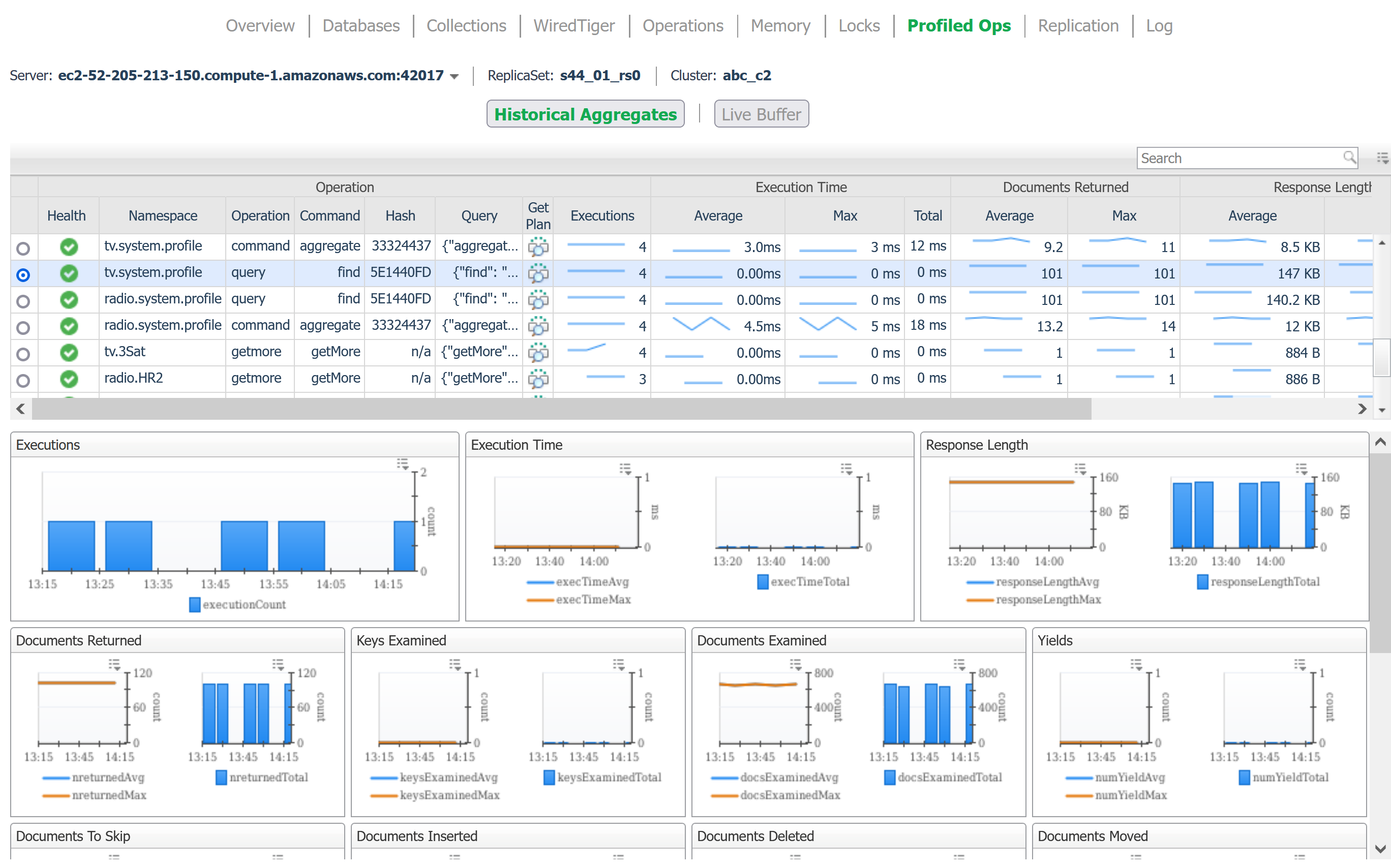Click health check icon of radio.HR2 row
1391x868 pixels.
[69, 379]
